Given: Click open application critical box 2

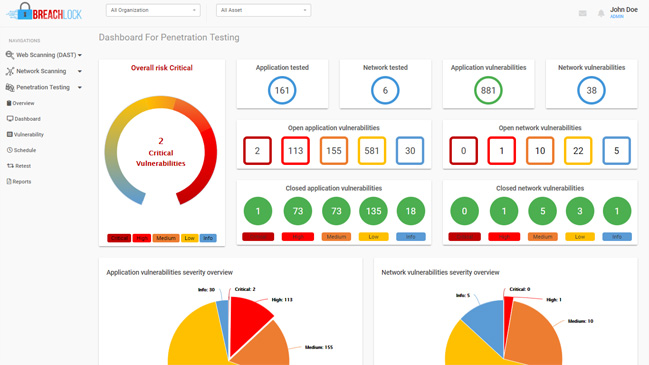Looking at the screenshot, I should pyautogui.click(x=257, y=151).
